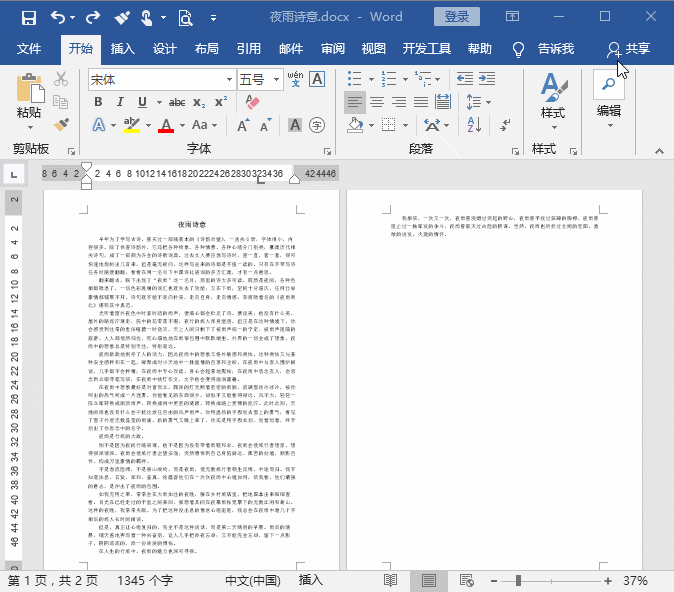
Task: Toggle superscript formatting
Action: (x=221, y=102)
